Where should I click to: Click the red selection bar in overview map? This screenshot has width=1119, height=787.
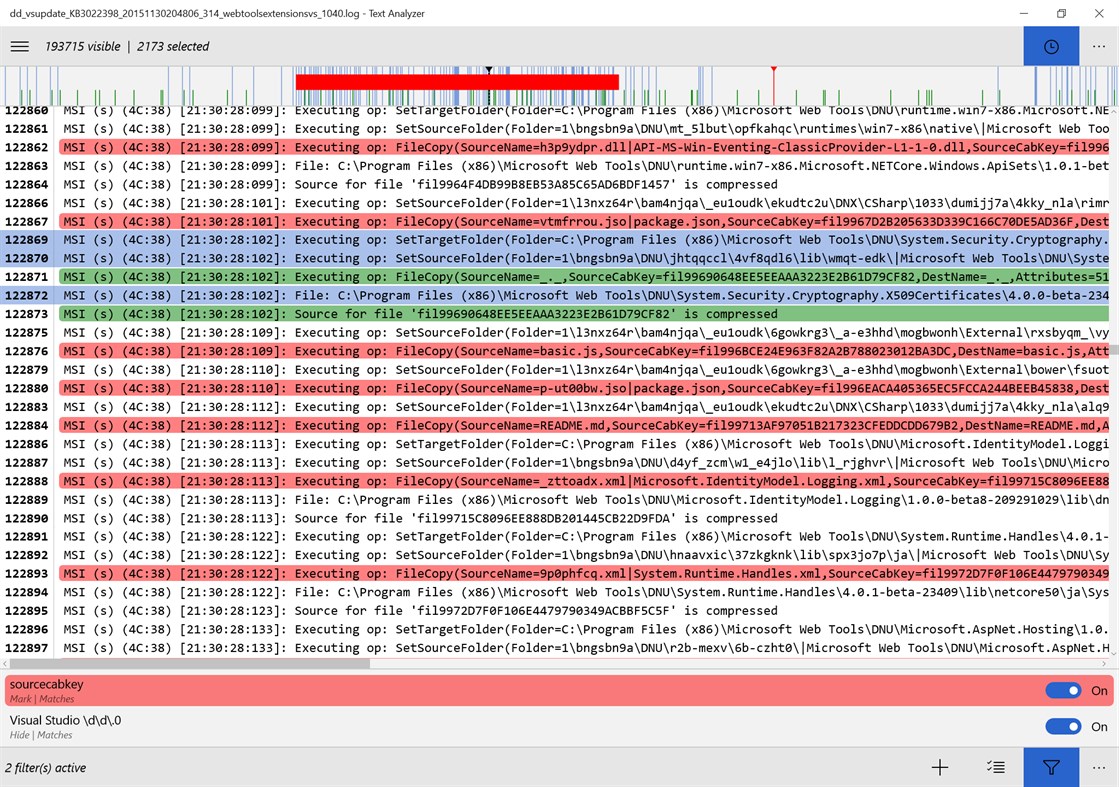[x=457, y=81]
